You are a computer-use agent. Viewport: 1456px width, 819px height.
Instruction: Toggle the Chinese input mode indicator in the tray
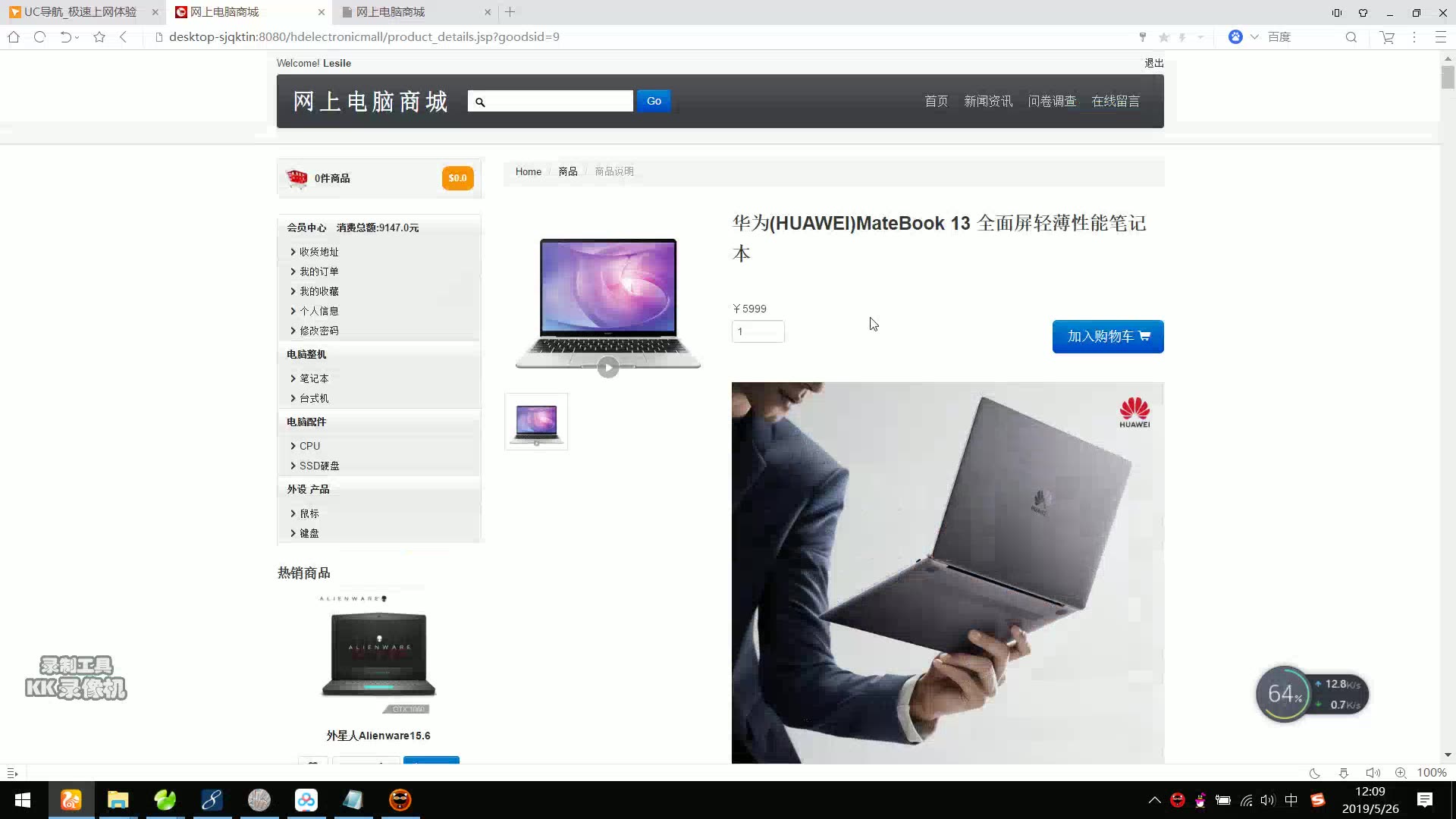click(x=1291, y=800)
